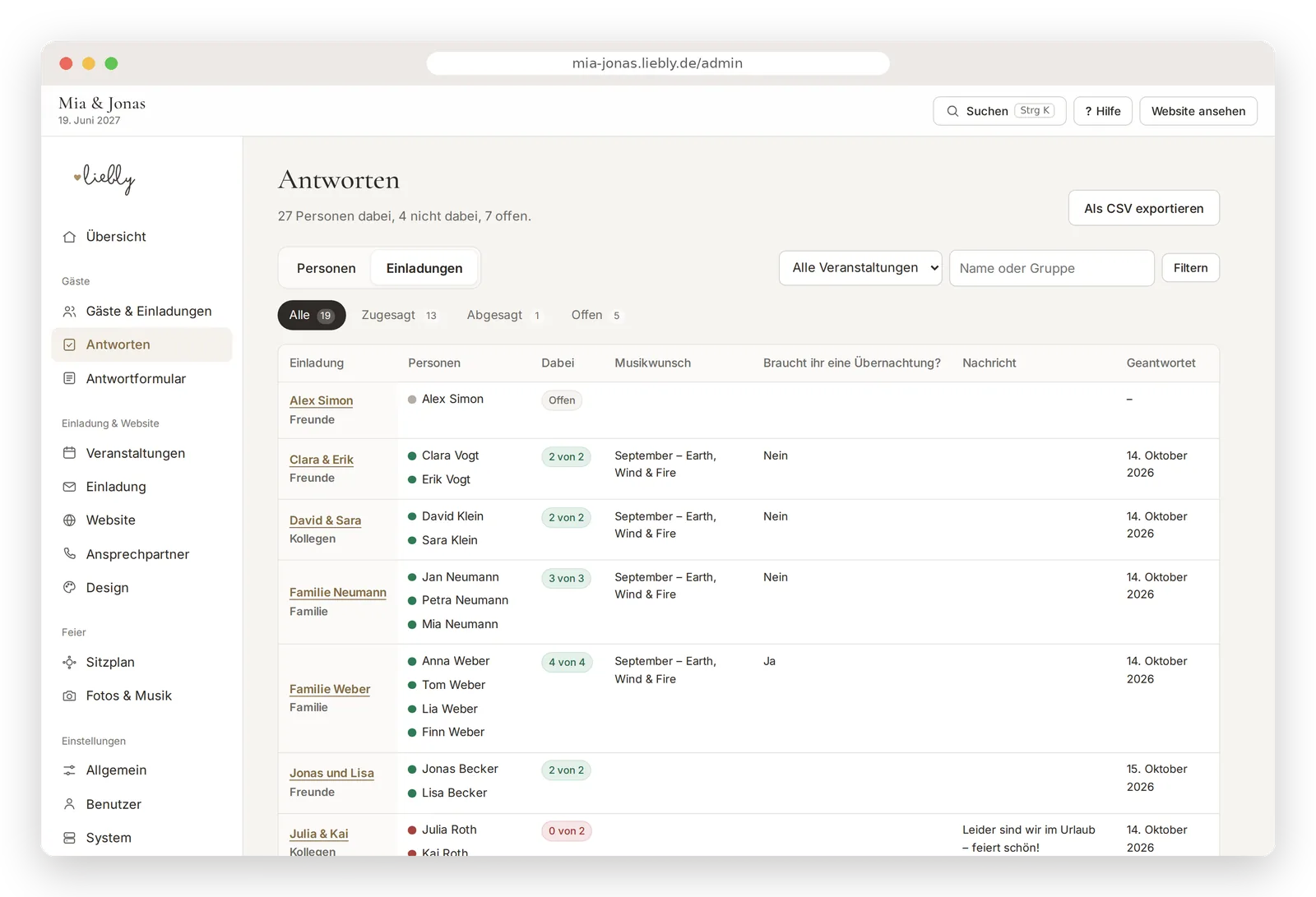Click the Offen status badge for Alex Simon

point(562,400)
